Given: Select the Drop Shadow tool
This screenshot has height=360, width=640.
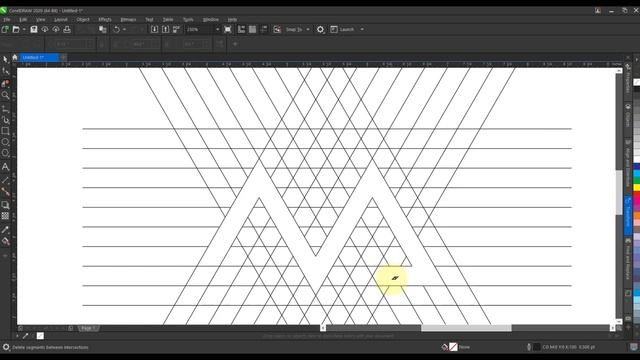Looking at the screenshot, I should tap(5, 205).
